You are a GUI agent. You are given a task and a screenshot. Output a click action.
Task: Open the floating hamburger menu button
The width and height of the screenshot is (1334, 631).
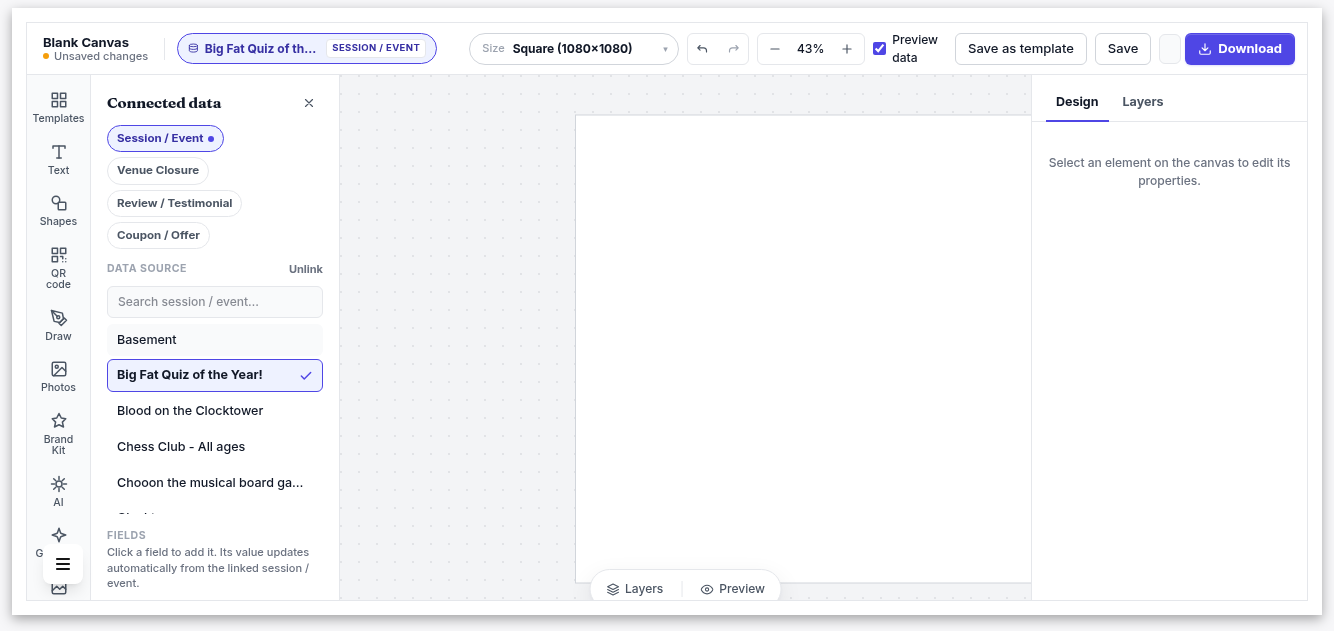(x=63, y=564)
